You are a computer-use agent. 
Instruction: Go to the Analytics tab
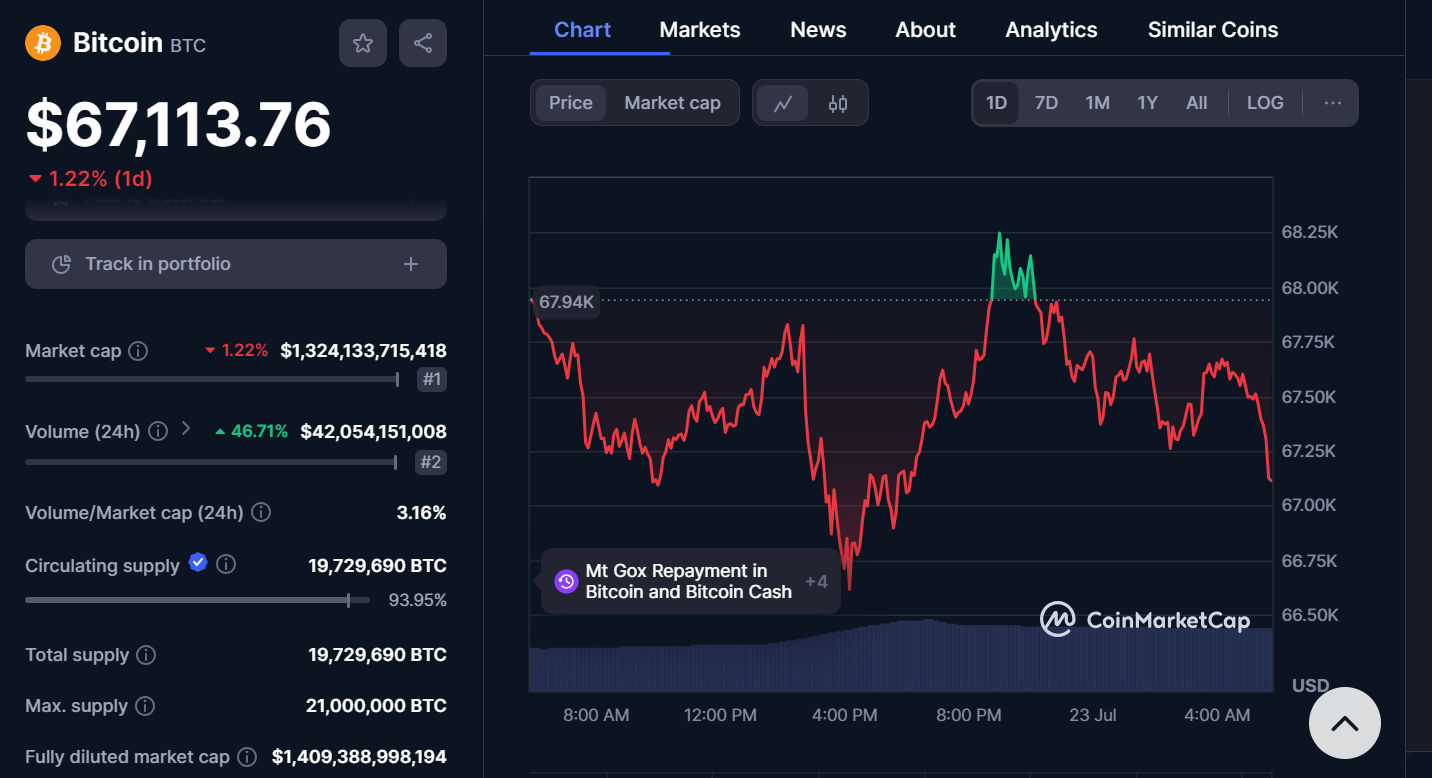pos(1051,30)
